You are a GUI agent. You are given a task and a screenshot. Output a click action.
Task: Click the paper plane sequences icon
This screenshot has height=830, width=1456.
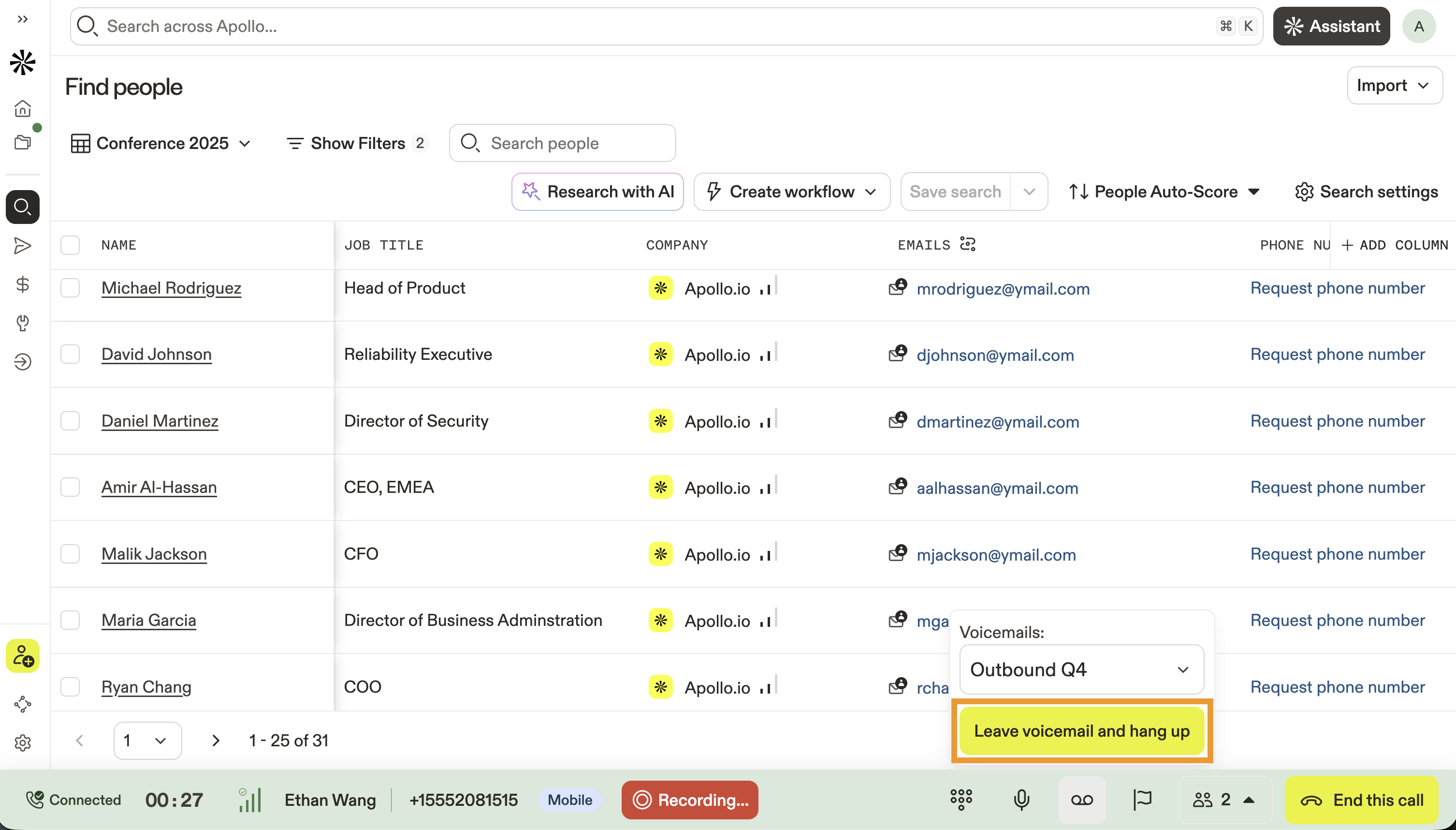click(x=23, y=246)
